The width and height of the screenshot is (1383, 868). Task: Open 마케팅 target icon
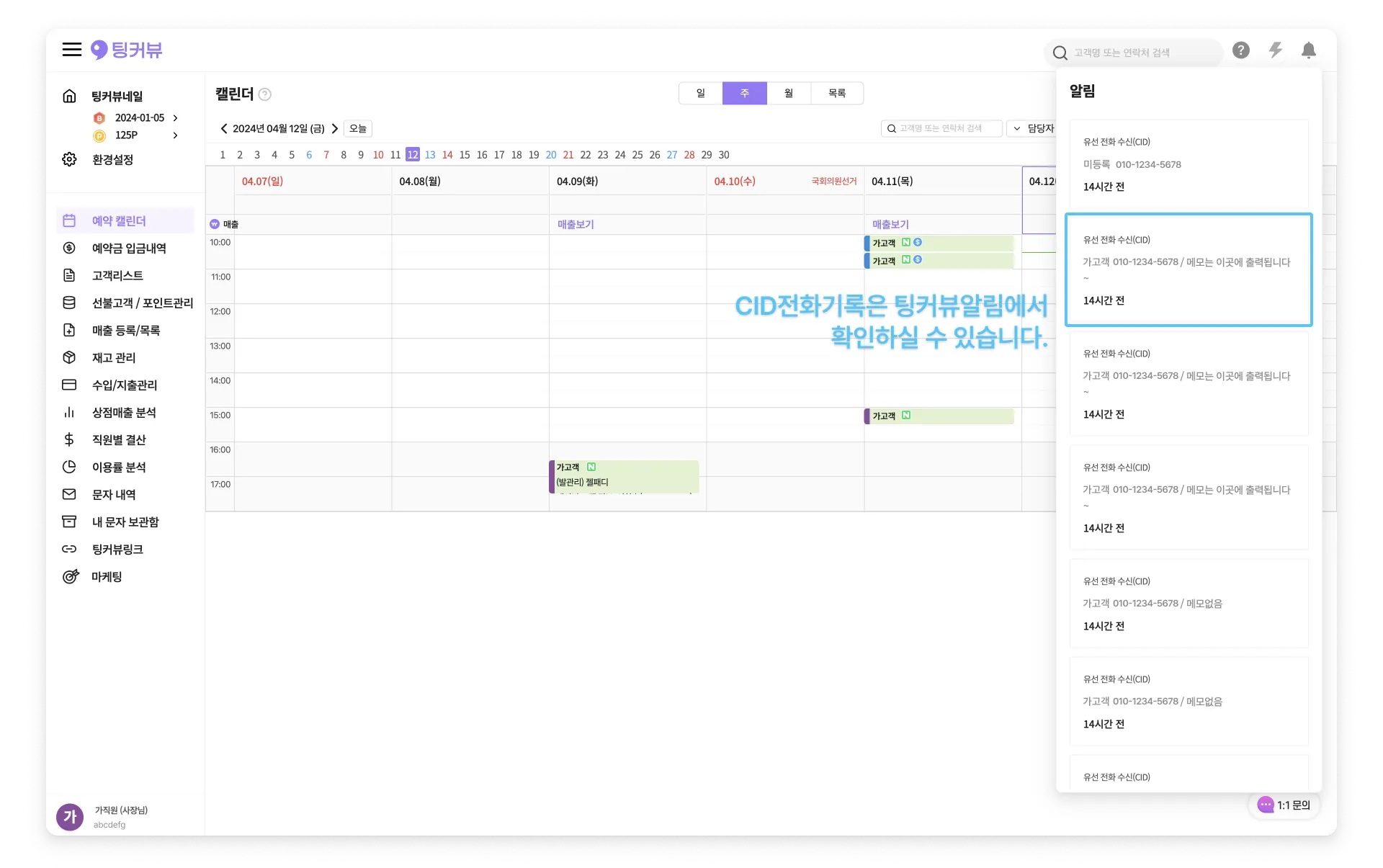[x=70, y=576]
